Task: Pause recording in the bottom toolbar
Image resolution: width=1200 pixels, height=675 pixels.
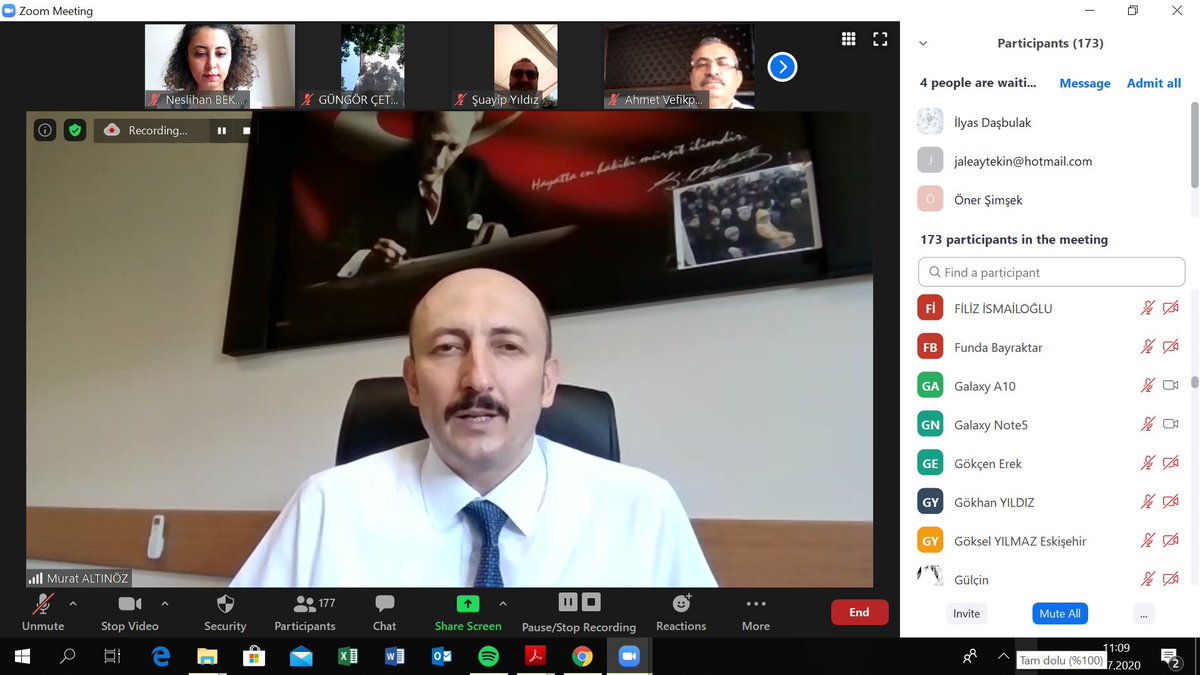Action: coord(568,602)
